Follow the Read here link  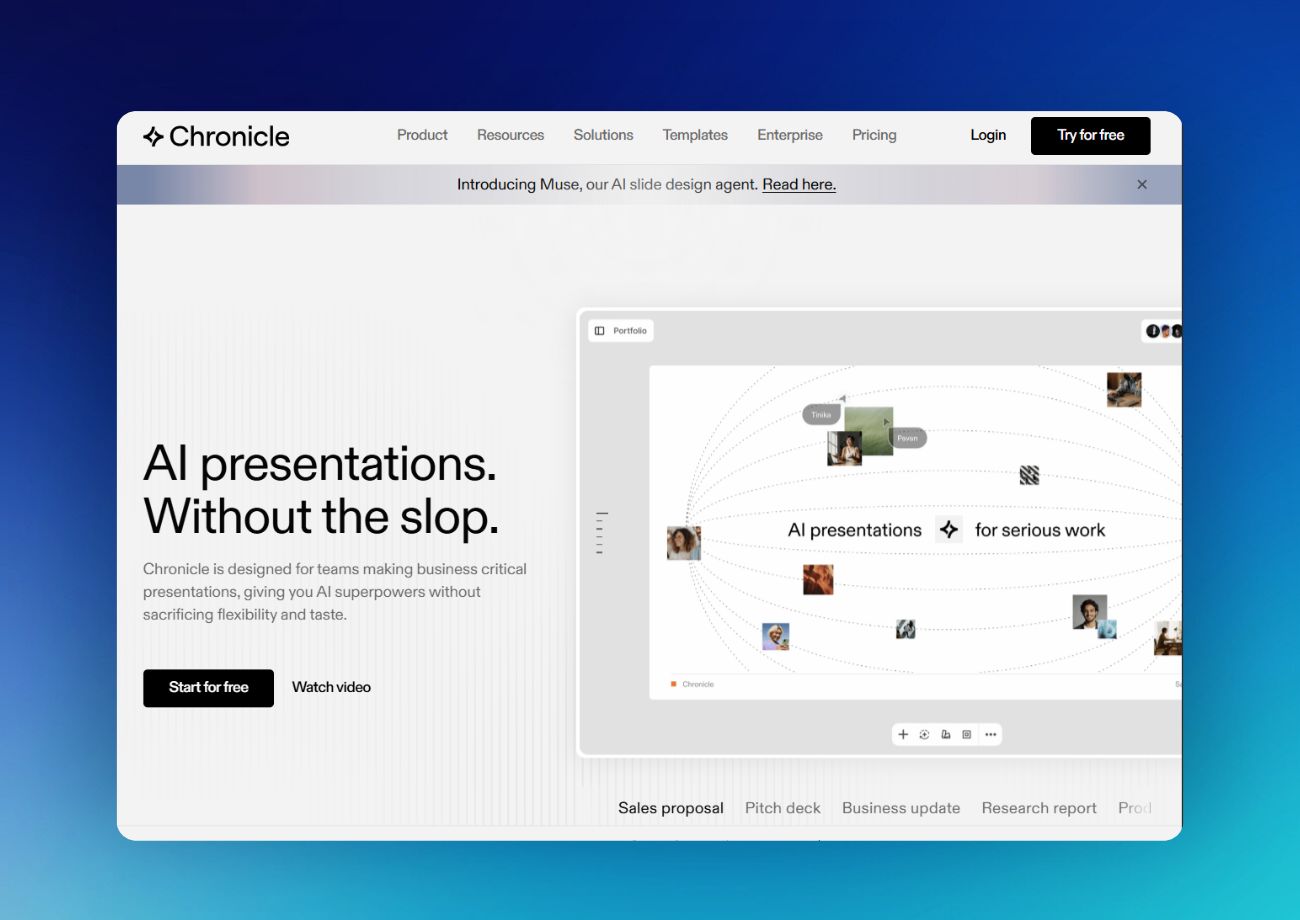(798, 185)
